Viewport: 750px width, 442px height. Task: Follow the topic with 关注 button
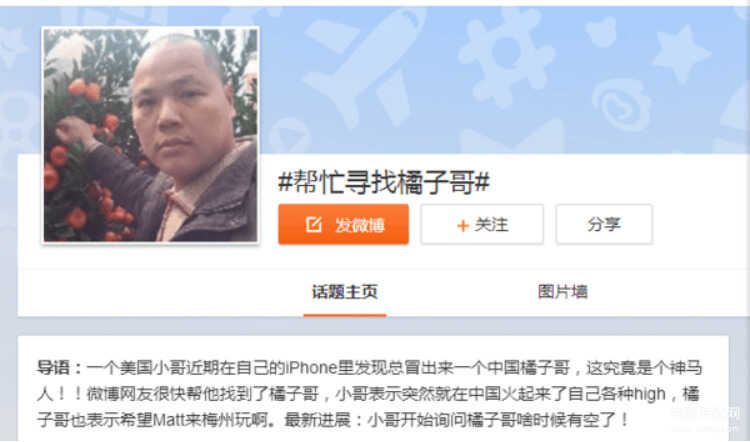[x=482, y=224]
